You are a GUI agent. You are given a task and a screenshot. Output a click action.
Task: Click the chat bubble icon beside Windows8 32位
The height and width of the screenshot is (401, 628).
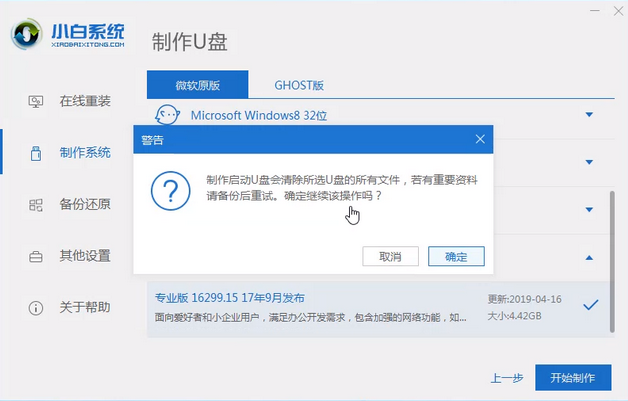point(167,115)
